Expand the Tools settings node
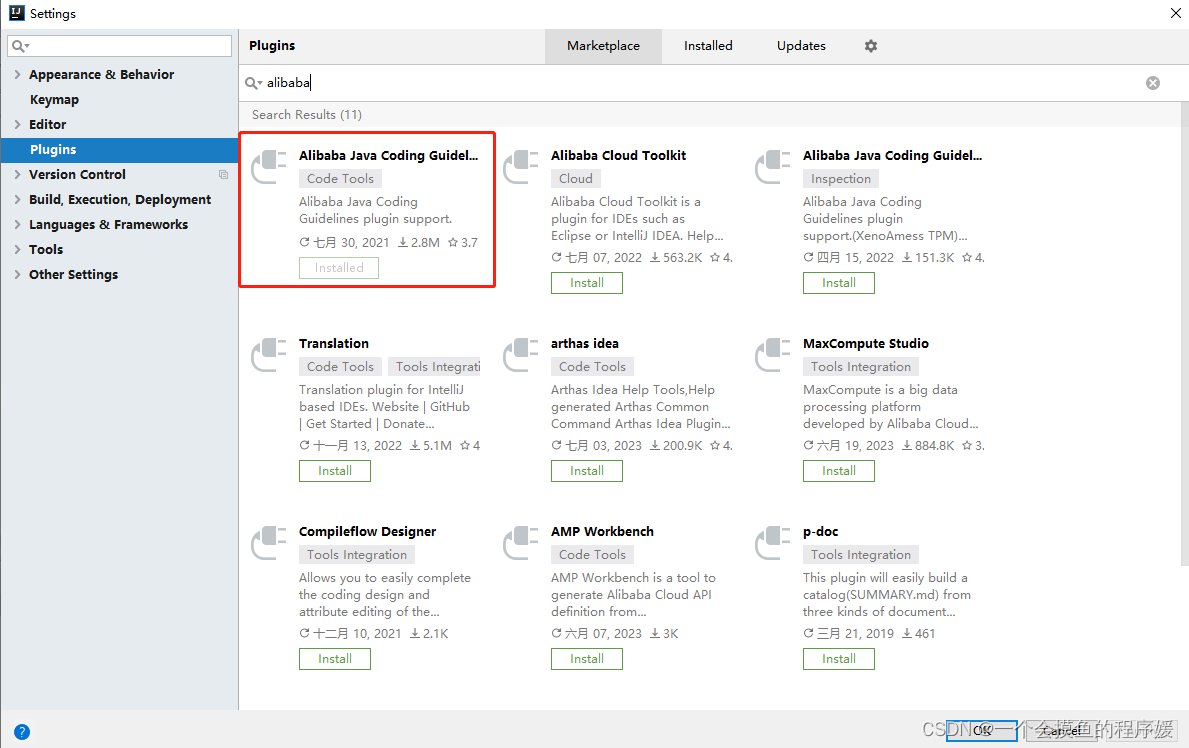The height and width of the screenshot is (748, 1189). (17, 250)
